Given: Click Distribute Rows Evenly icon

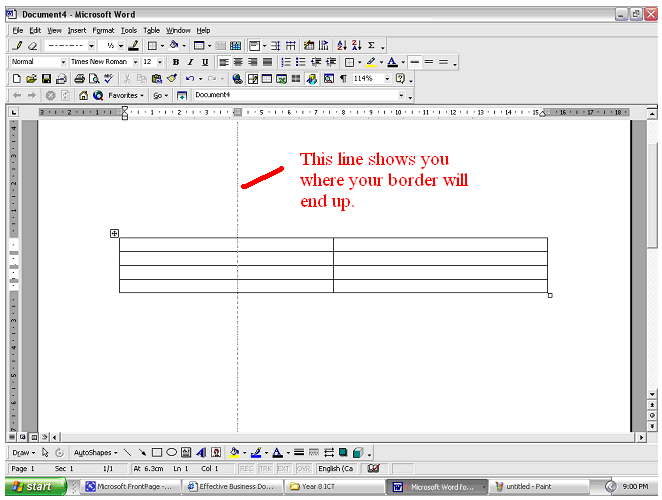Looking at the screenshot, I should tap(276, 45).
